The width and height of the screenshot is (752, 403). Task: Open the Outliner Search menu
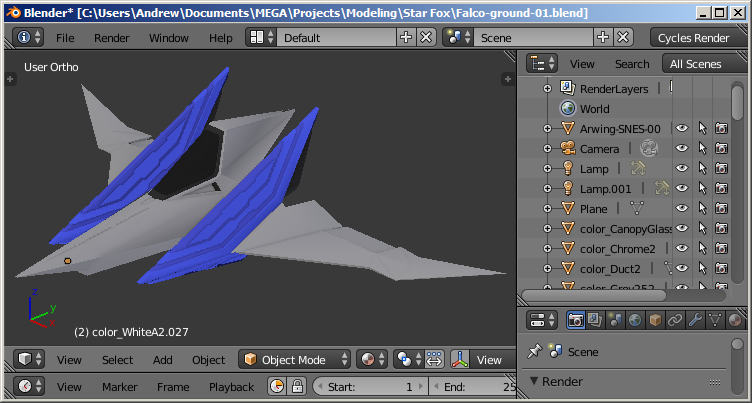click(x=632, y=64)
